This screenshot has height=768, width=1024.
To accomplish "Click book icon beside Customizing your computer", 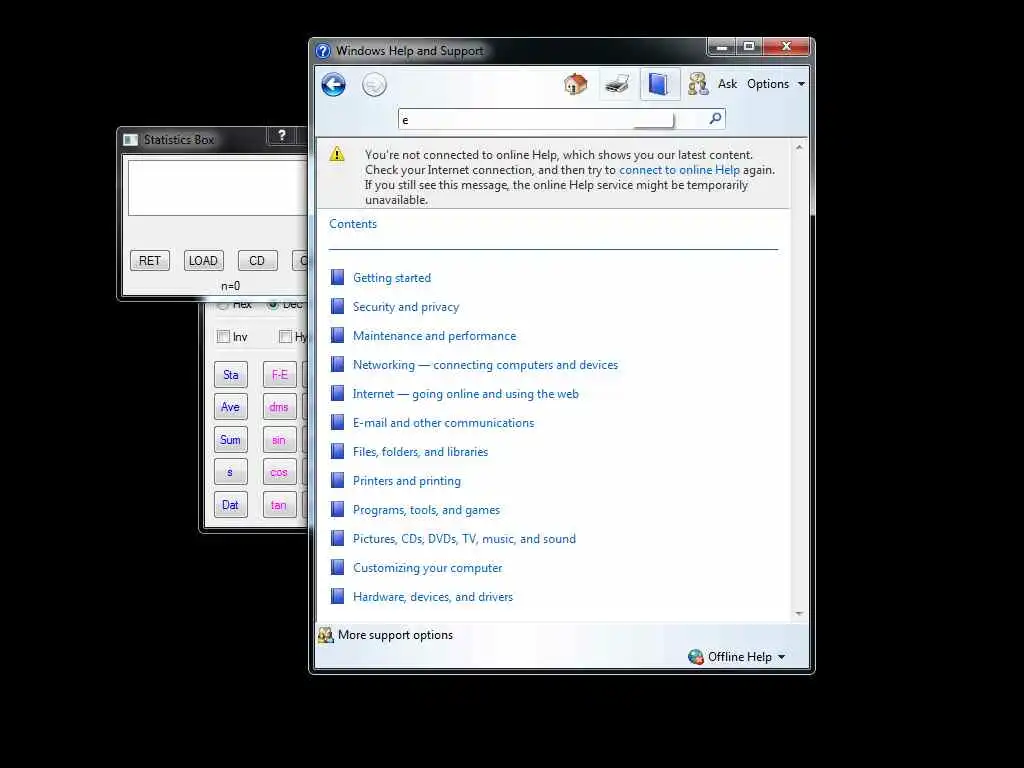I will click(337, 568).
